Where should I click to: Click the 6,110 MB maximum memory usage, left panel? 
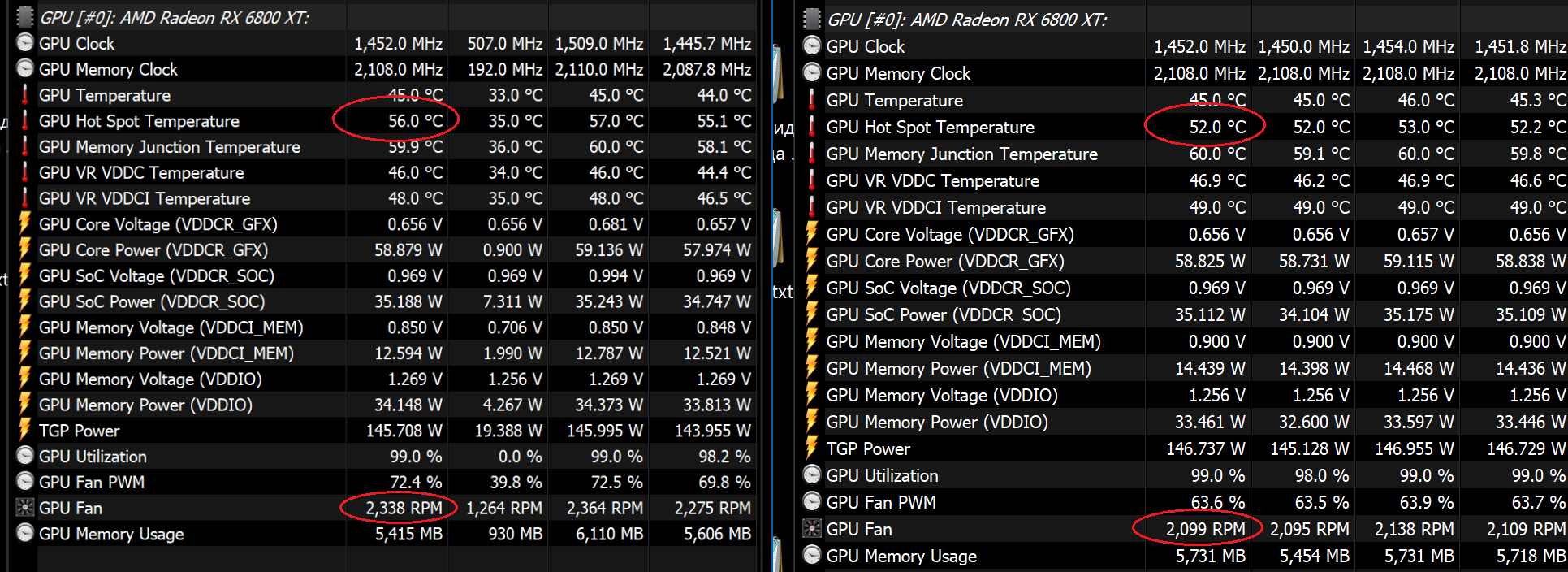pyautogui.click(x=609, y=534)
